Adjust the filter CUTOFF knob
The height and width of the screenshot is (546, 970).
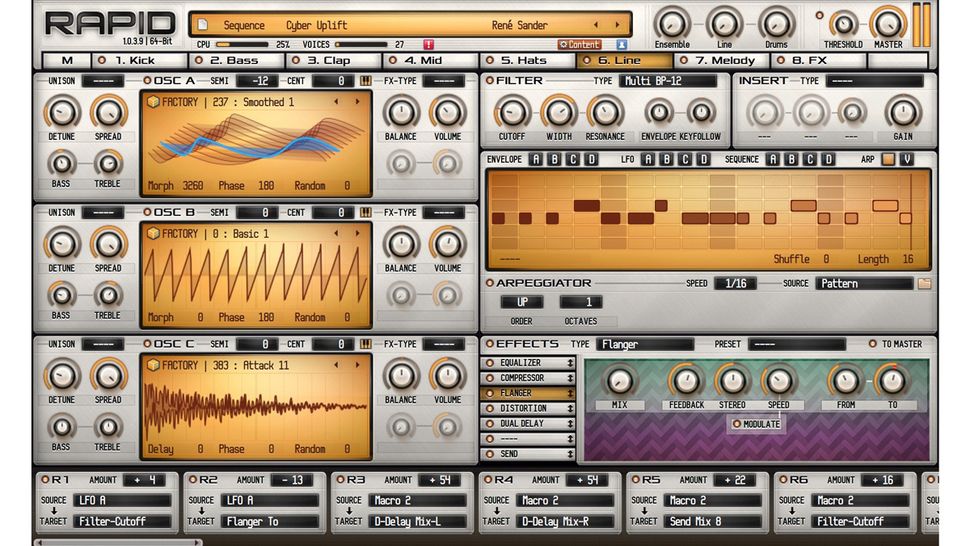tap(512, 113)
